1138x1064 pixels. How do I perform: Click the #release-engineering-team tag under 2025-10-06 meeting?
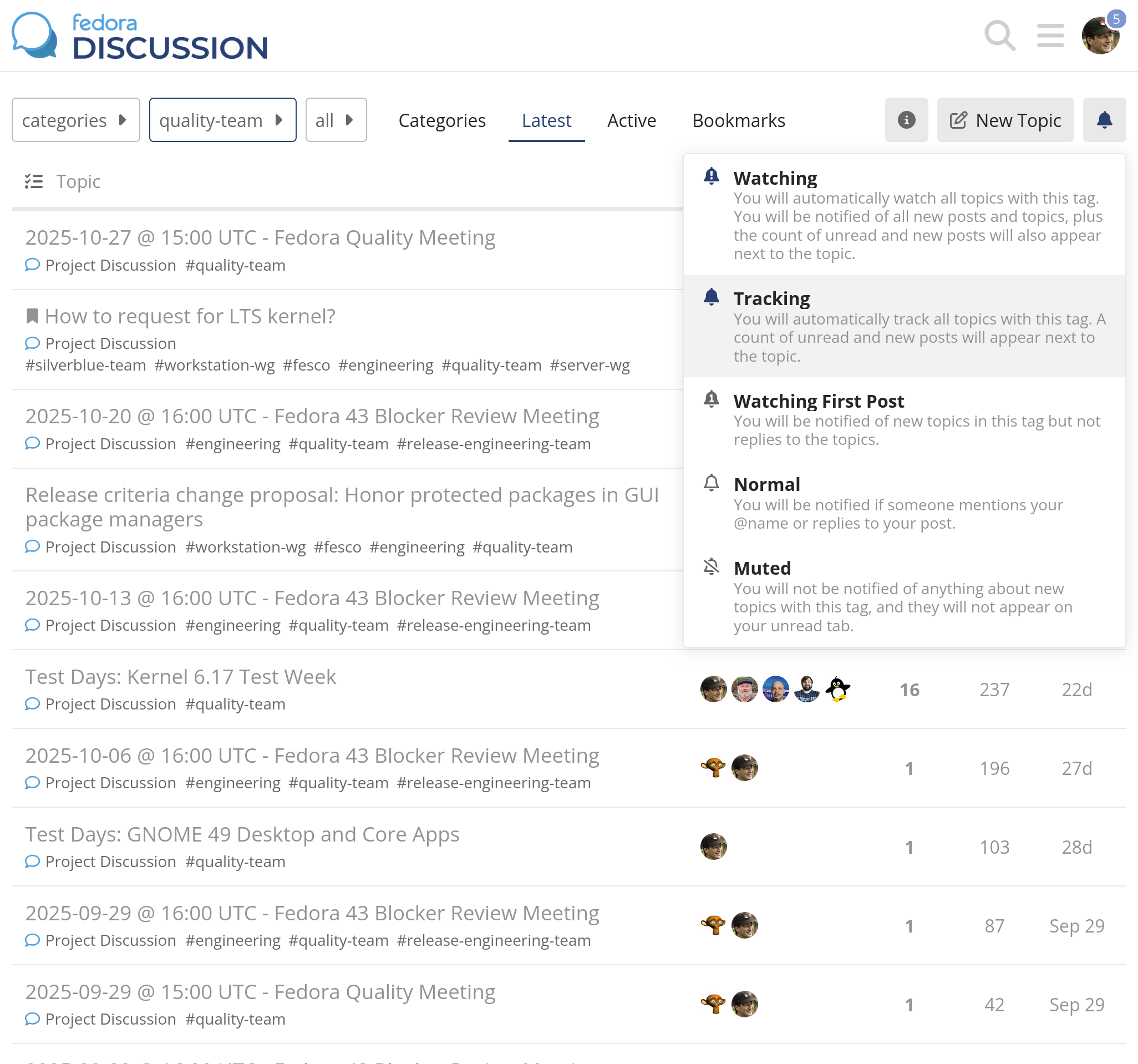[494, 783]
